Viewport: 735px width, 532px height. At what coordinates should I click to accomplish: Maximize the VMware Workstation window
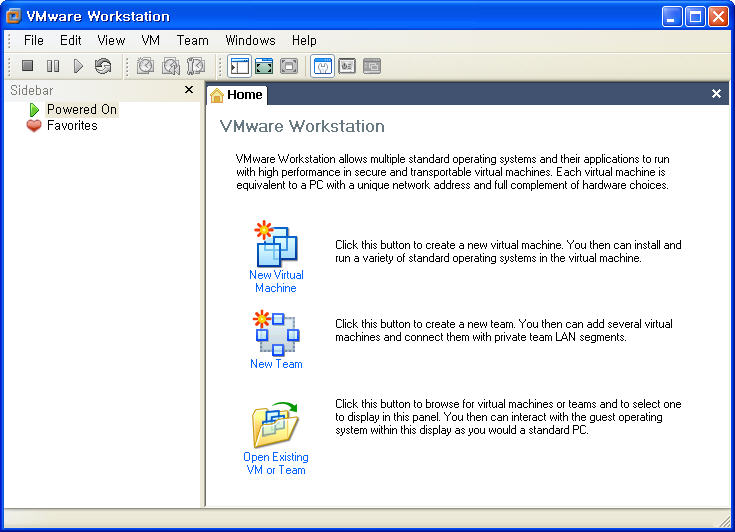click(696, 17)
